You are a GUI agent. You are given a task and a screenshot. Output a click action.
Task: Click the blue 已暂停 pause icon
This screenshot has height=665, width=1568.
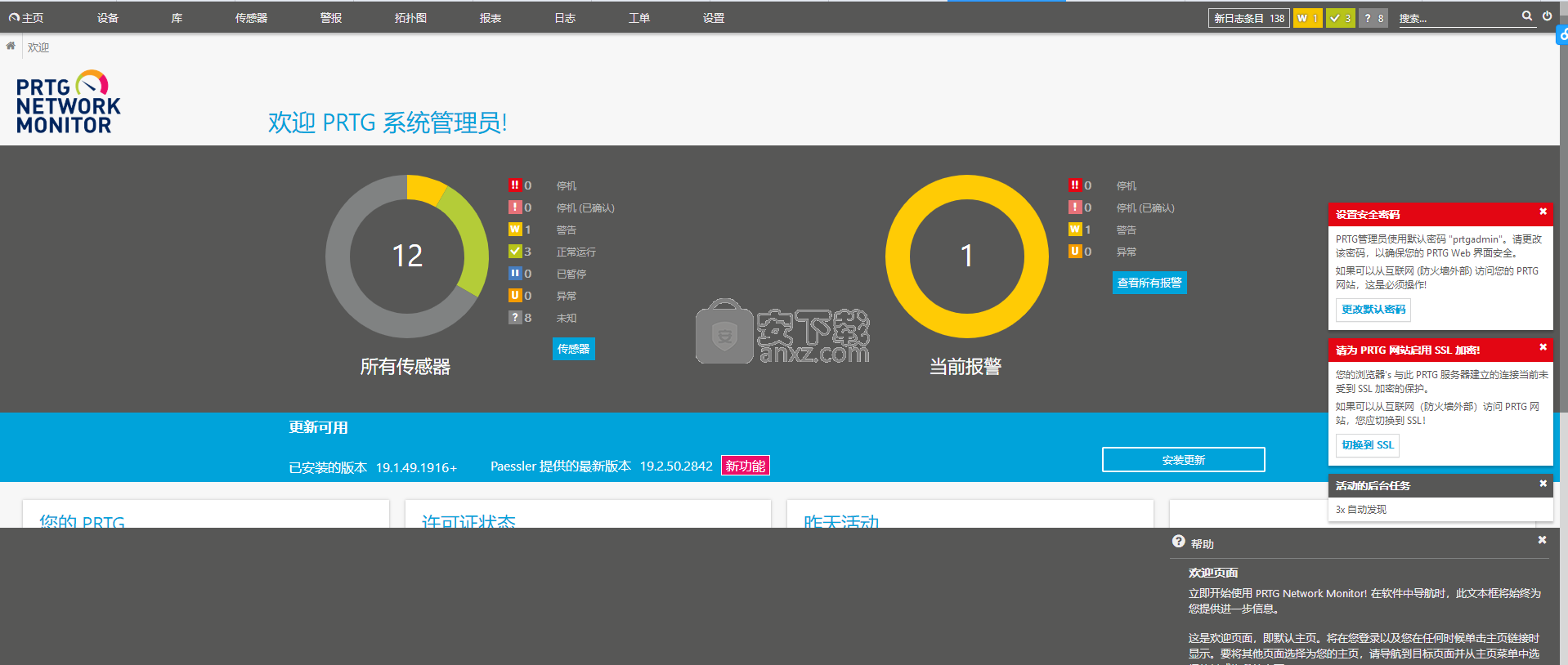pyautogui.click(x=515, y=274)
